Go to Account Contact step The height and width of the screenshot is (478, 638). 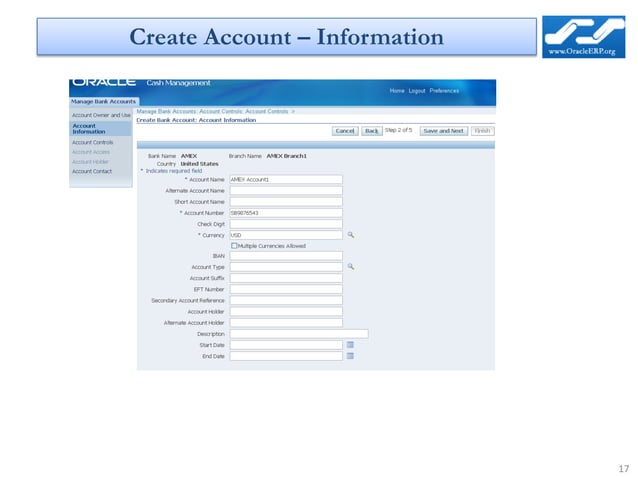pyautogui.click(x=92, y=171)
